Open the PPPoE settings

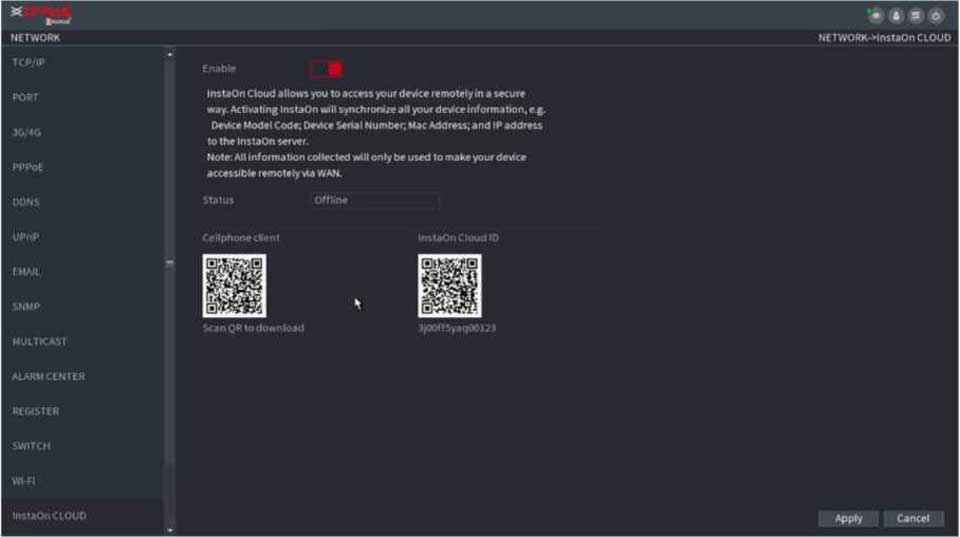coord(27,167)
